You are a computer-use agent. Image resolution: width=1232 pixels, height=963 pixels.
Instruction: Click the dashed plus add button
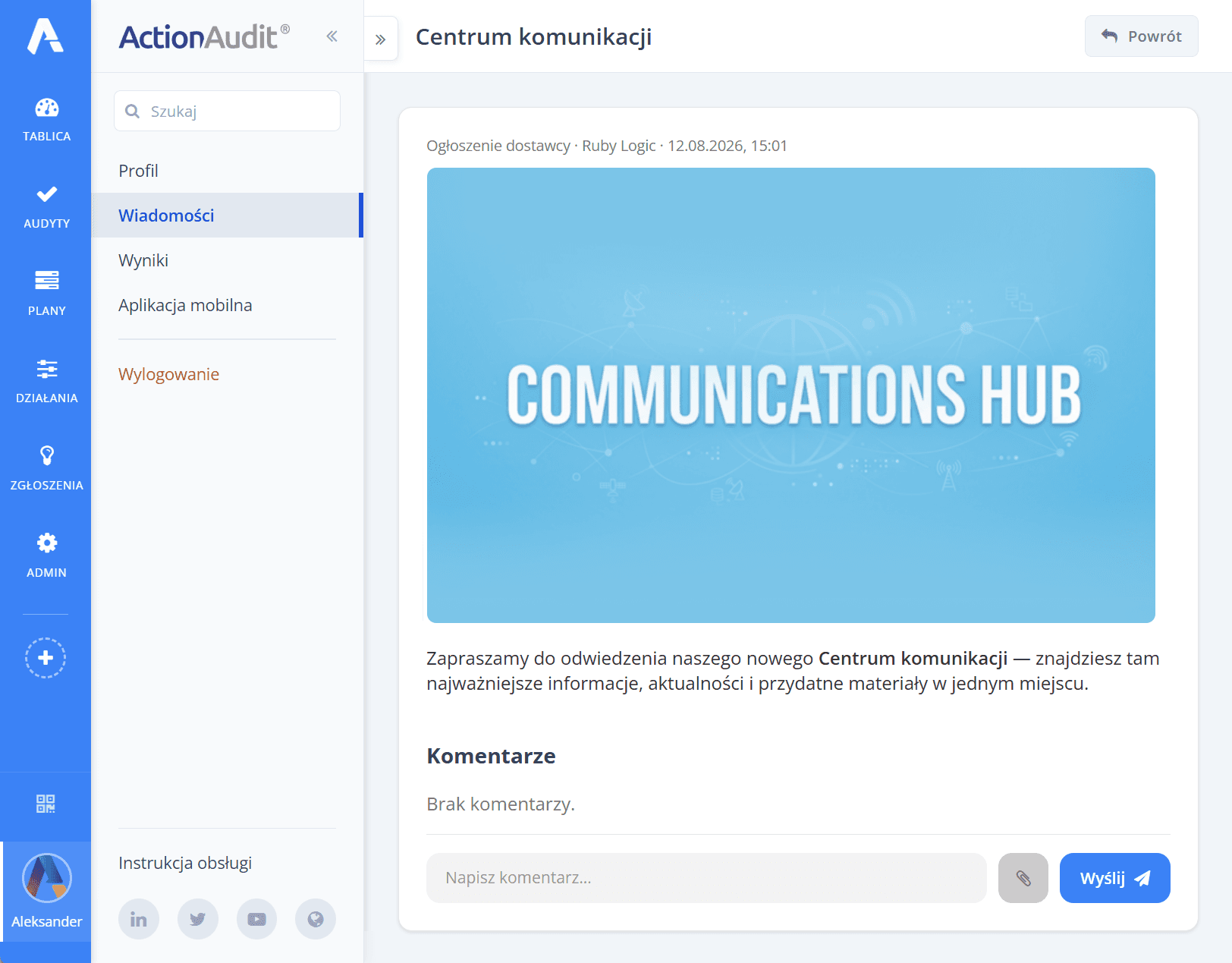pos(46,658)
